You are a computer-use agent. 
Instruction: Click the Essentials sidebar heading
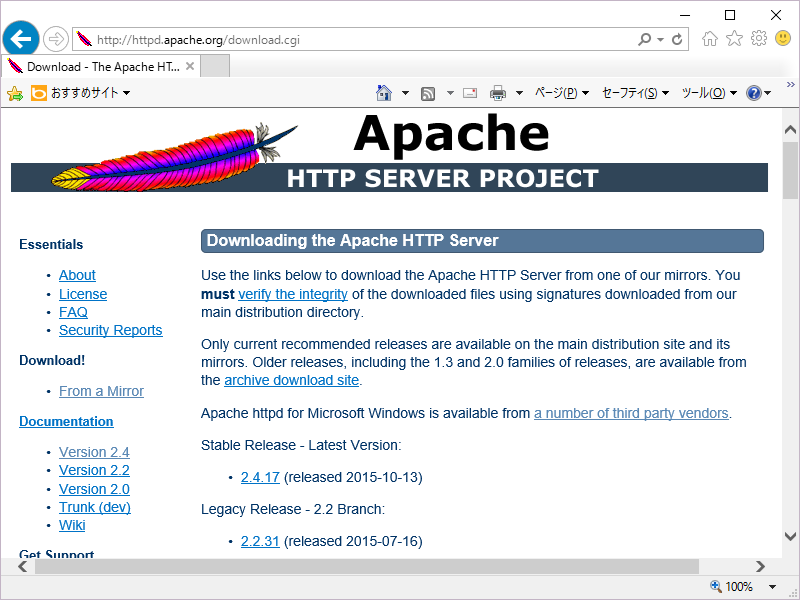(x=51, y=244)
